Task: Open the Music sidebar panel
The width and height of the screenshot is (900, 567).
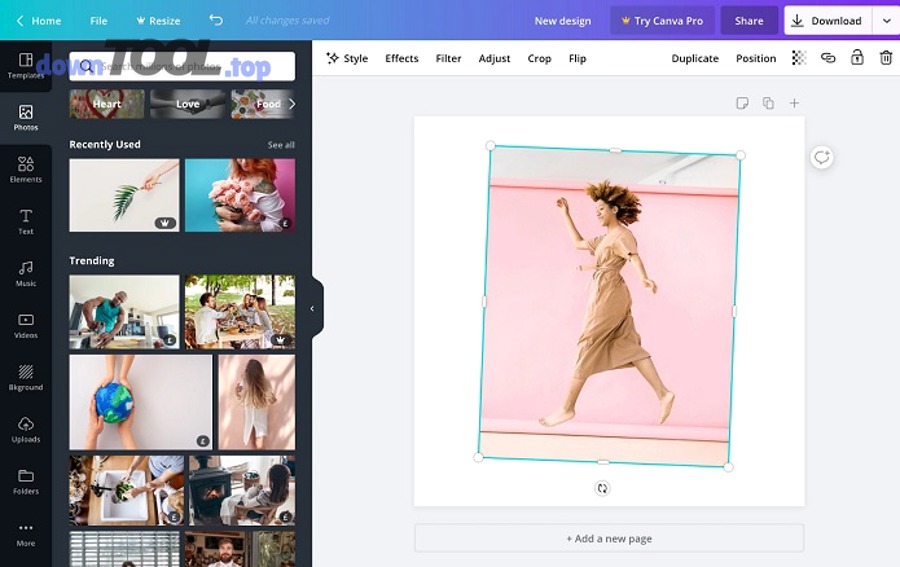Action: pos(26,274)
